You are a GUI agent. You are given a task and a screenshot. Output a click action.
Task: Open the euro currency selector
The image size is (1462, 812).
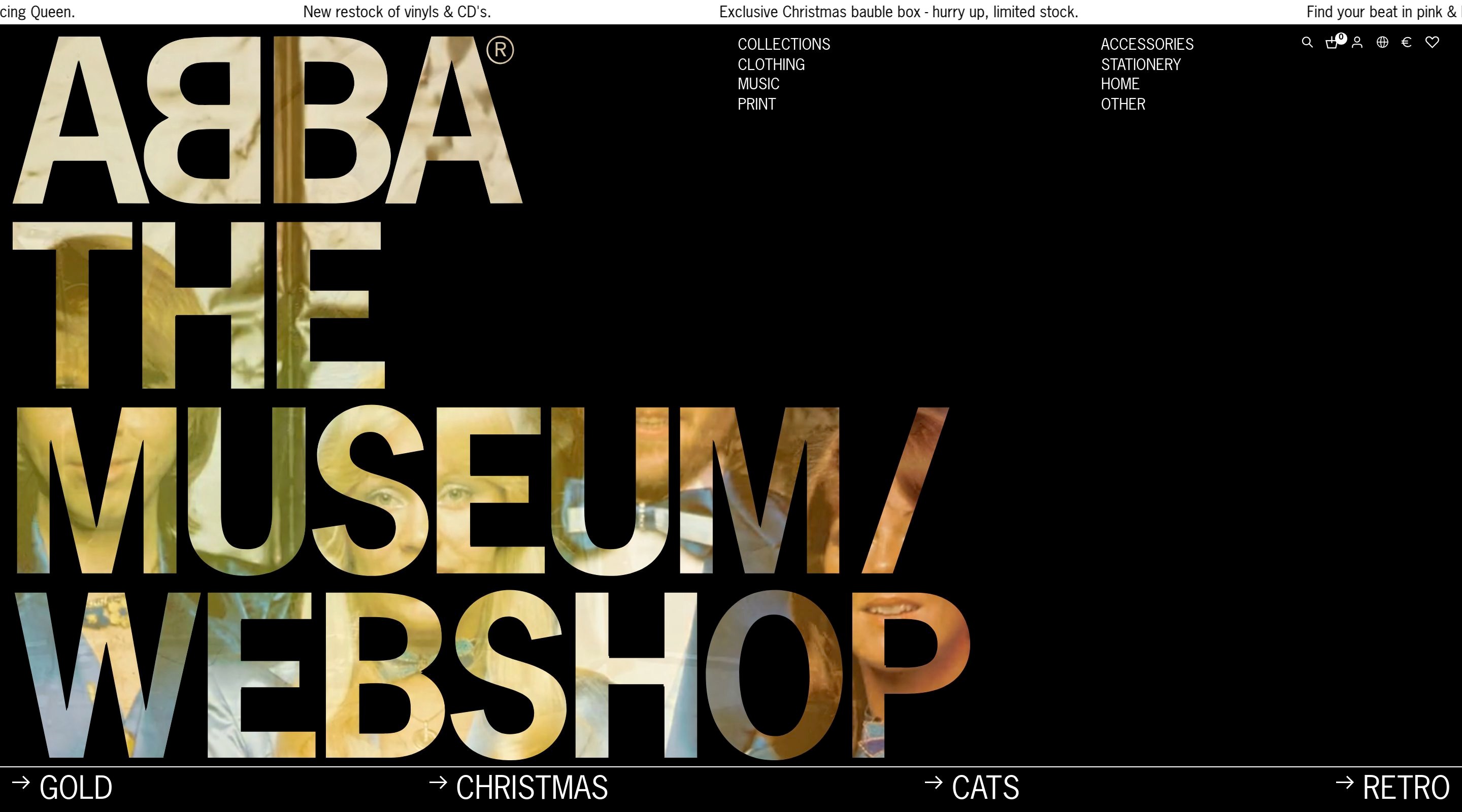1406,43
